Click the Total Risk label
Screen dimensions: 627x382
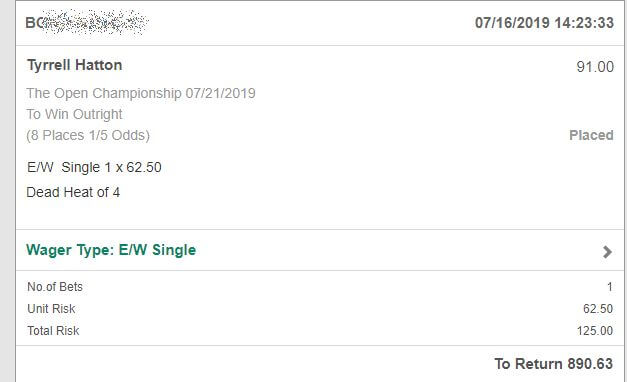point(53,331)
